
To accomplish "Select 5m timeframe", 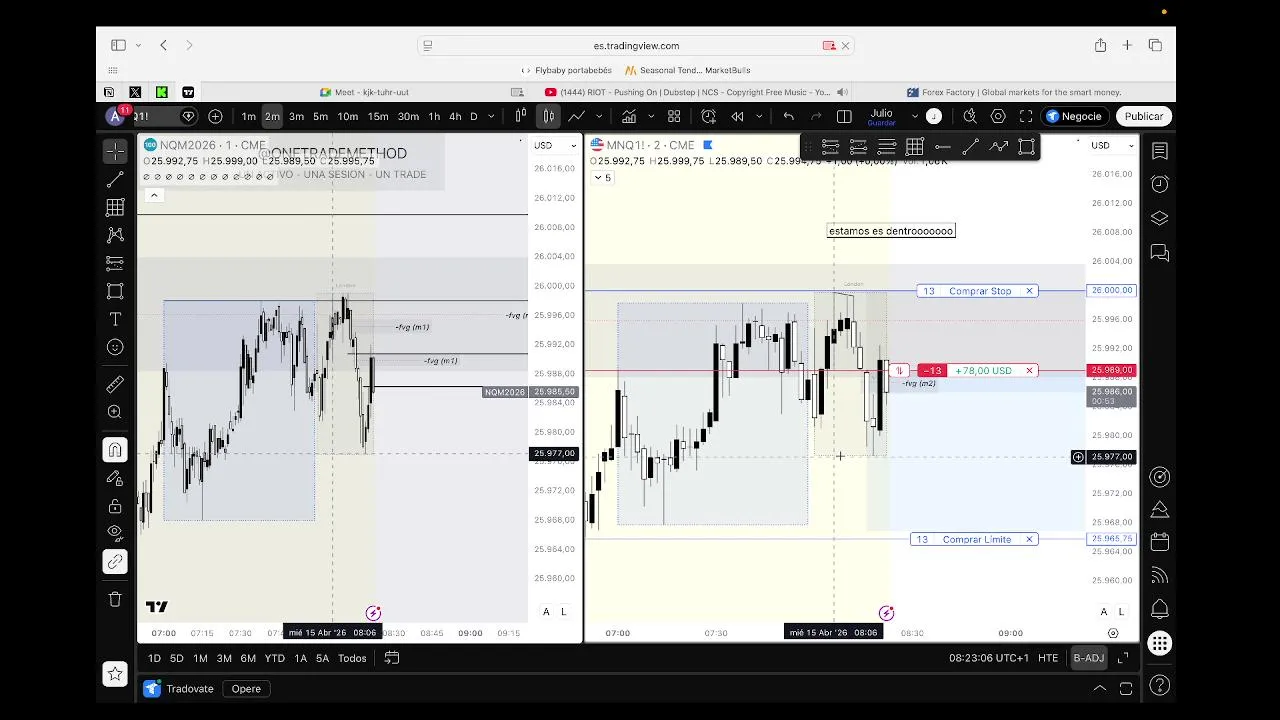I will (320, 116).
